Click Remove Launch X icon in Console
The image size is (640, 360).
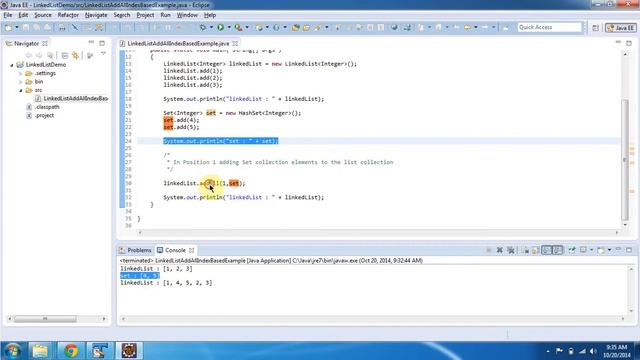pos(500,250)
